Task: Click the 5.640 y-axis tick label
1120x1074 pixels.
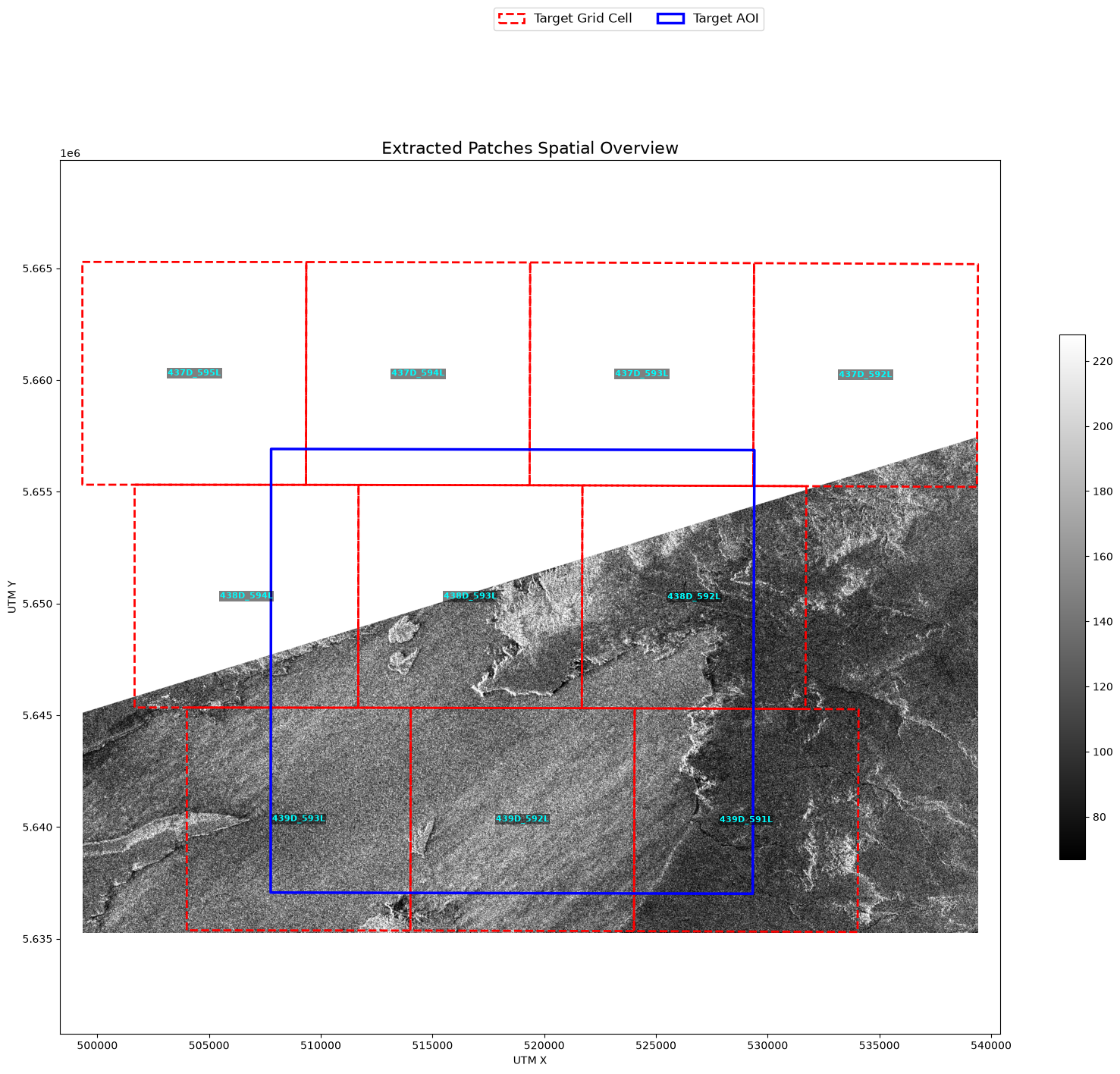Action: click(x=39, y=827)
